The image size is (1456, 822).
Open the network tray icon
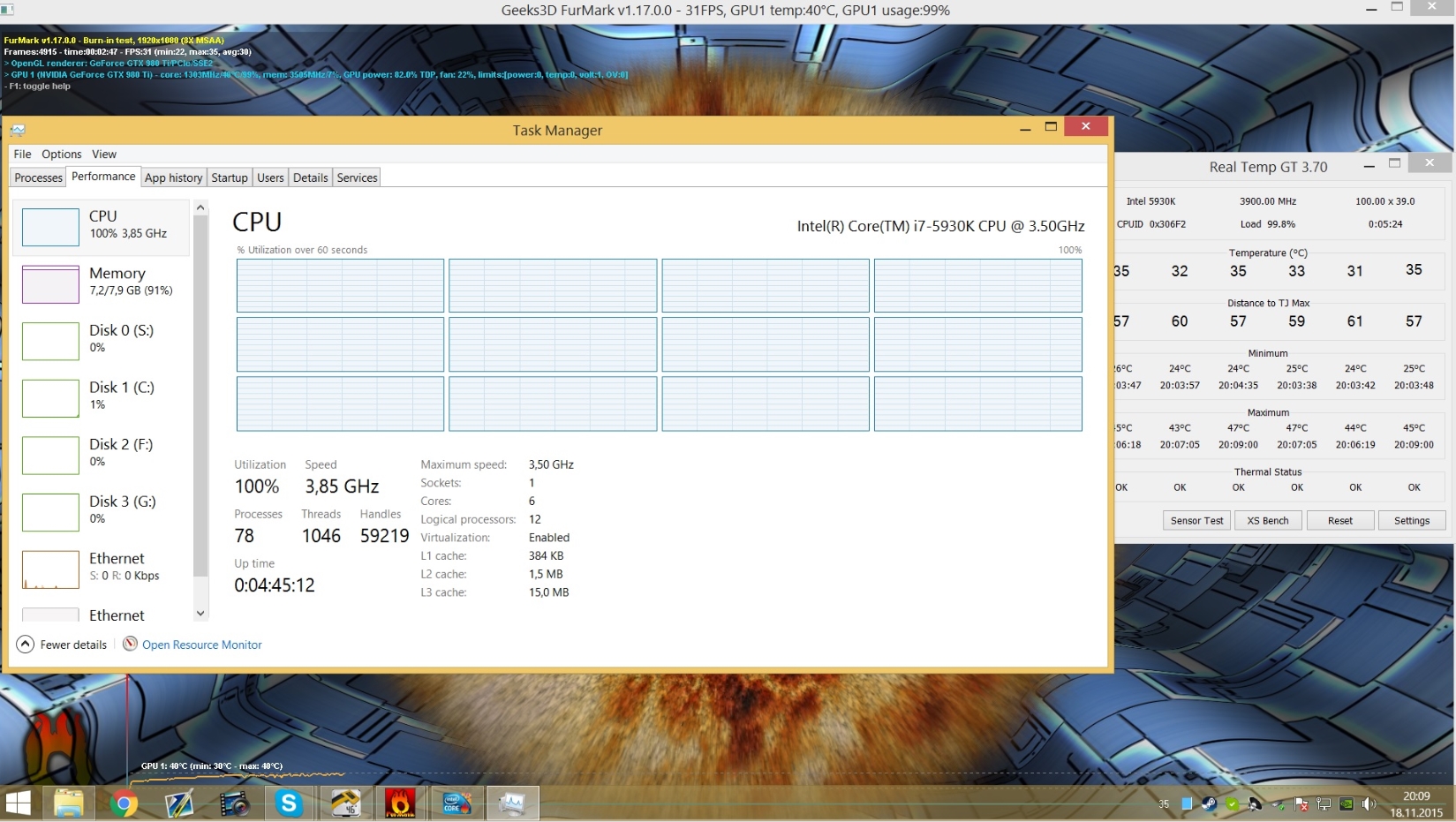click(1324, 803)
